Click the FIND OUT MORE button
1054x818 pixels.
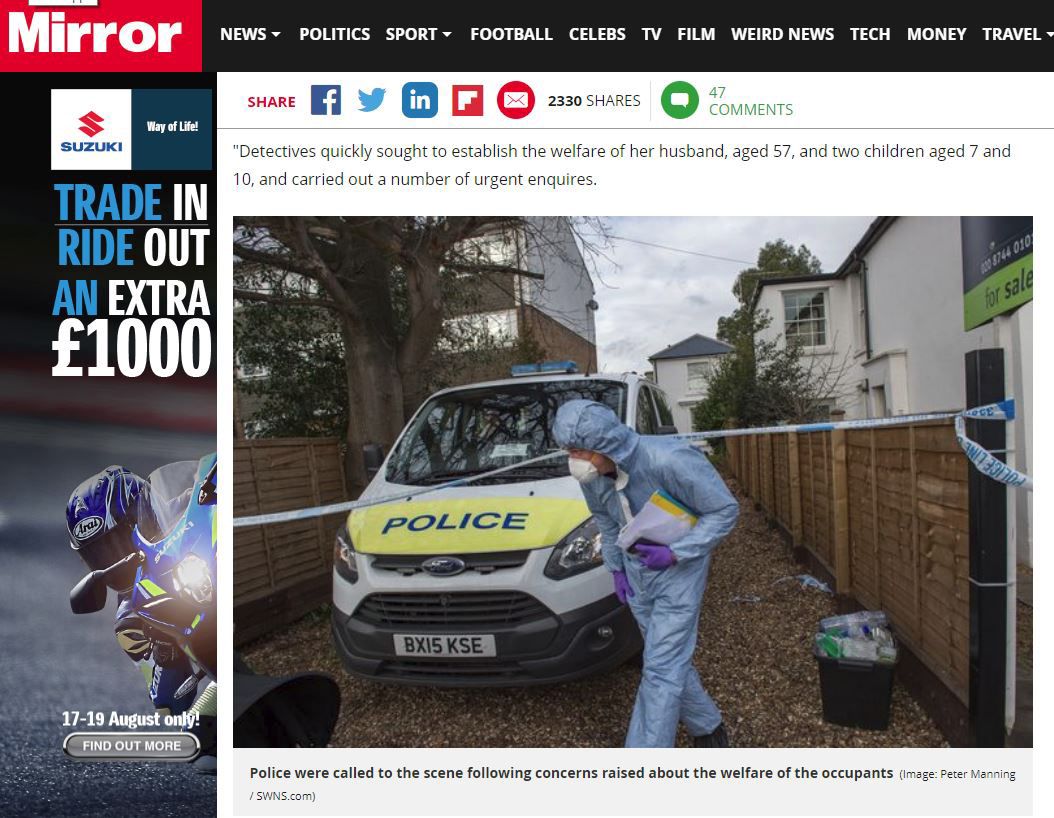132,745
